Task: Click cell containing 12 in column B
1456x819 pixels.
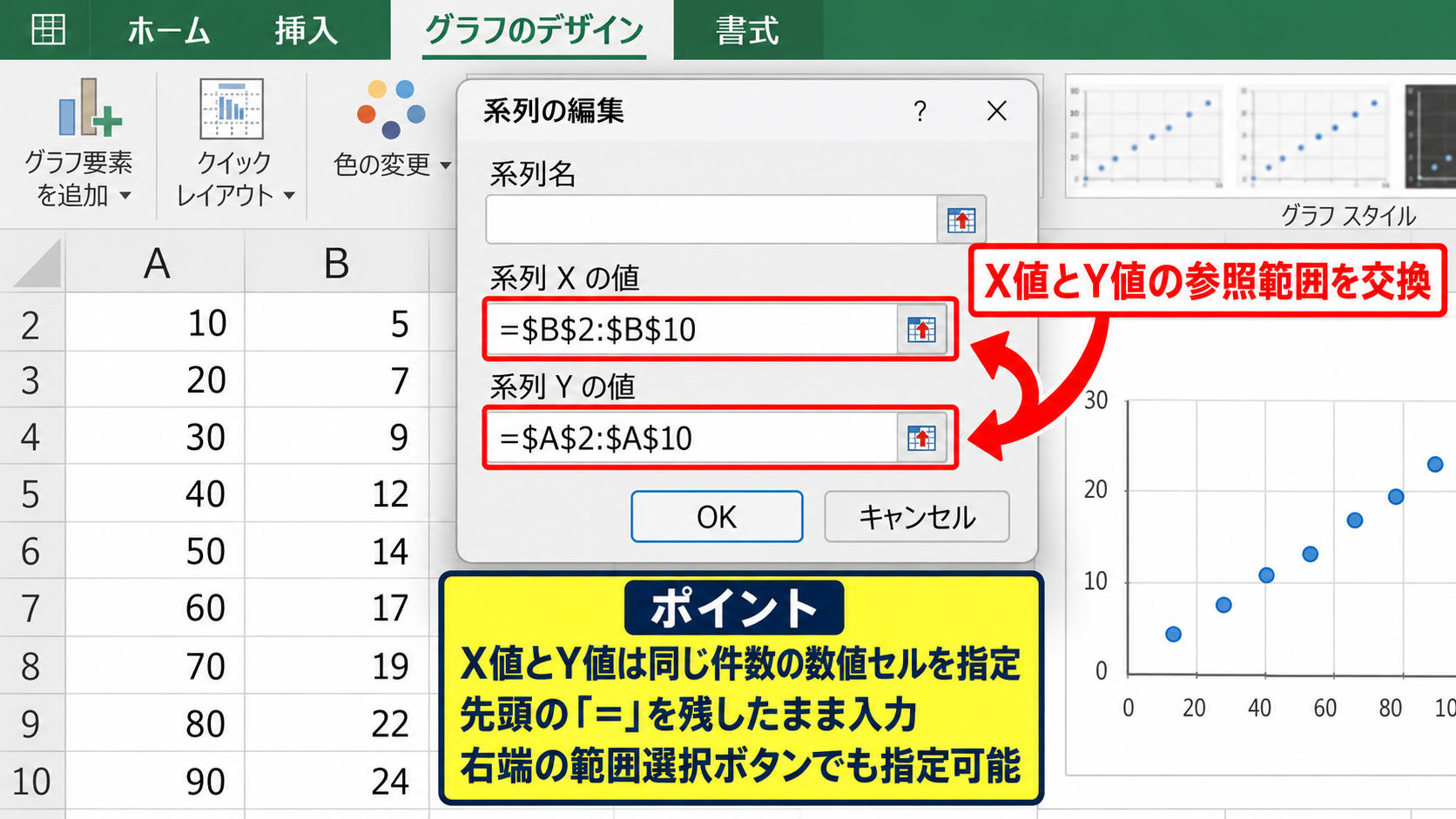Action: [337, 493]
